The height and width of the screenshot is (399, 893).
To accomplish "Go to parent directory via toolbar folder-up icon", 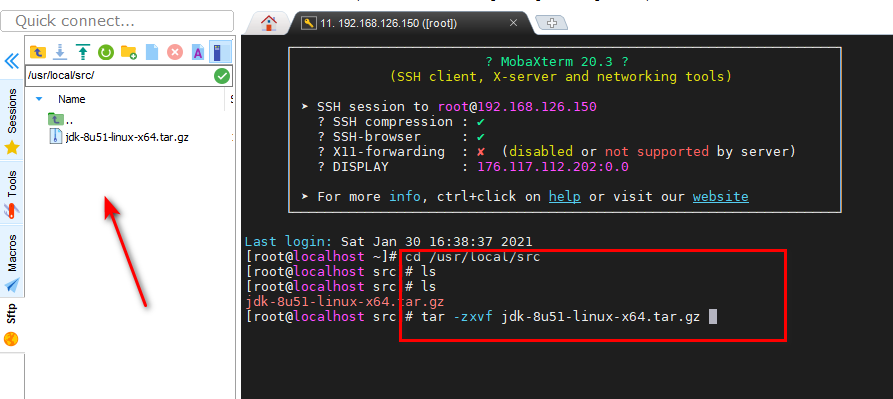I will (x=38, y=52).
